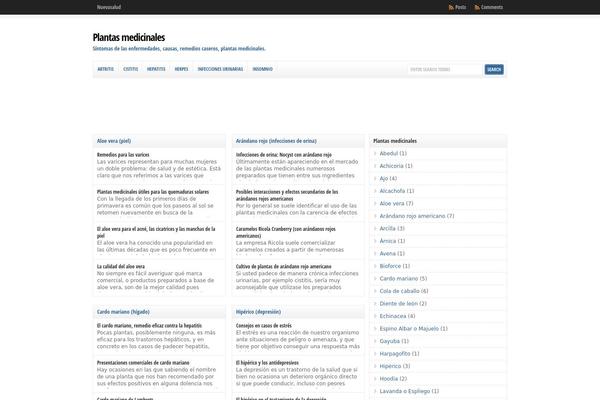This screenshot has width=600, height=400.
Task: Open Infecciones de orina: Nocyst con arándano rojo
Action: [x=284, y=155]
